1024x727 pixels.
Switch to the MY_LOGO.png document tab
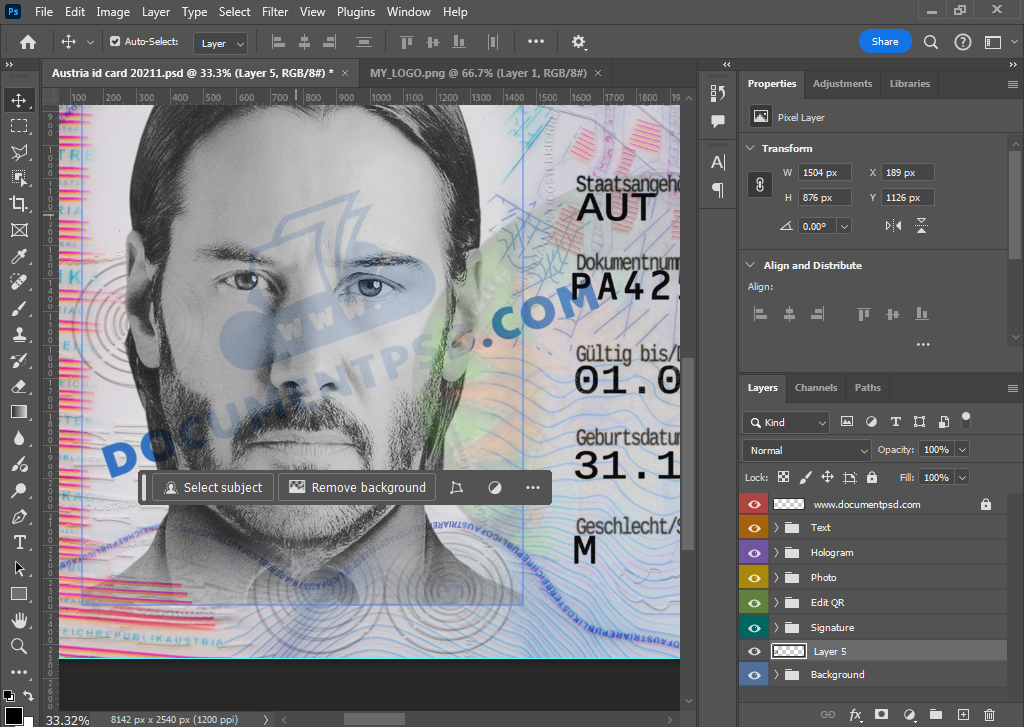click(478, 73)
